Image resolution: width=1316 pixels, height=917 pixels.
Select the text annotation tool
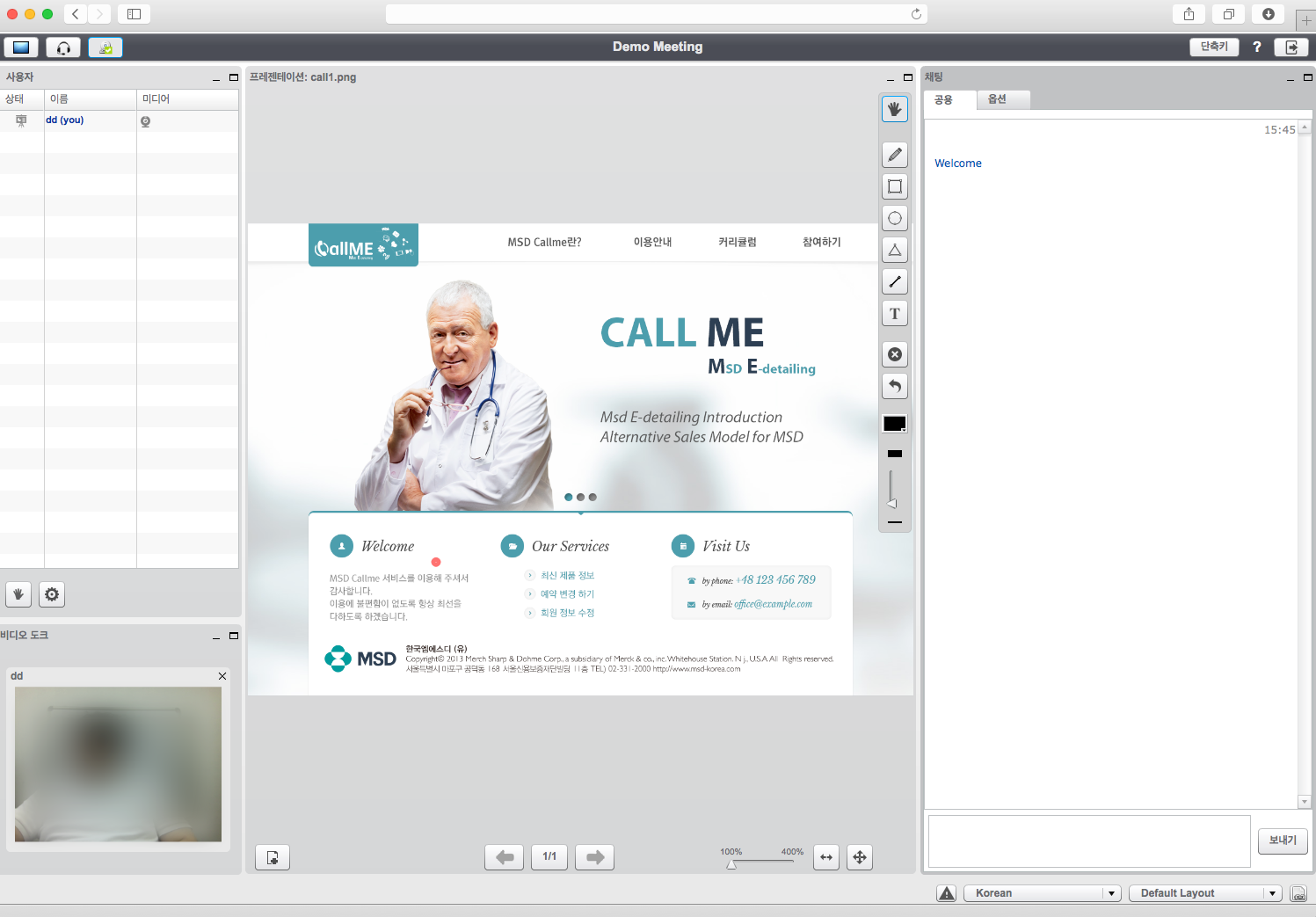[x=894, y=314]
